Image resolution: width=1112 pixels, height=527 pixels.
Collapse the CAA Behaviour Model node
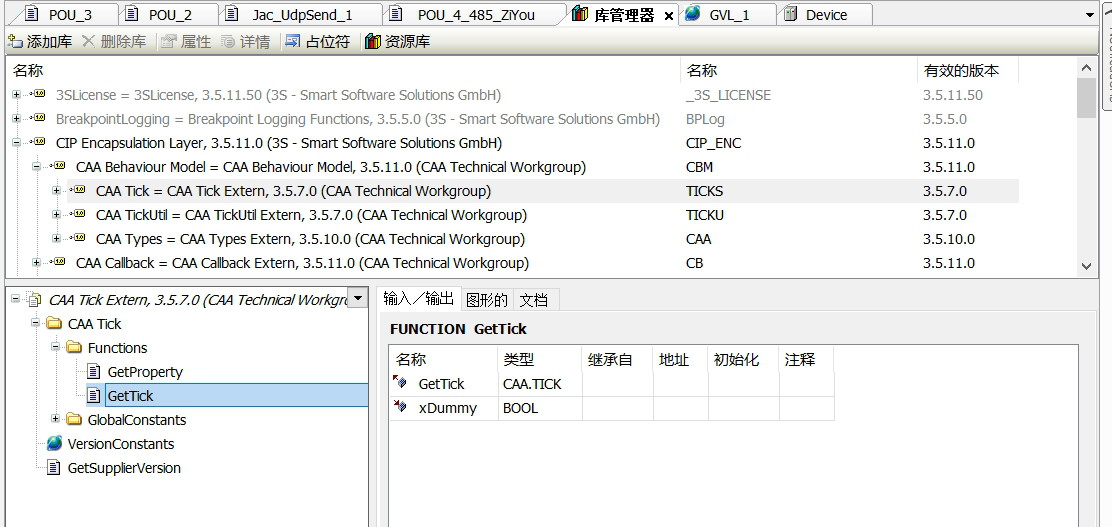point(36,167)
